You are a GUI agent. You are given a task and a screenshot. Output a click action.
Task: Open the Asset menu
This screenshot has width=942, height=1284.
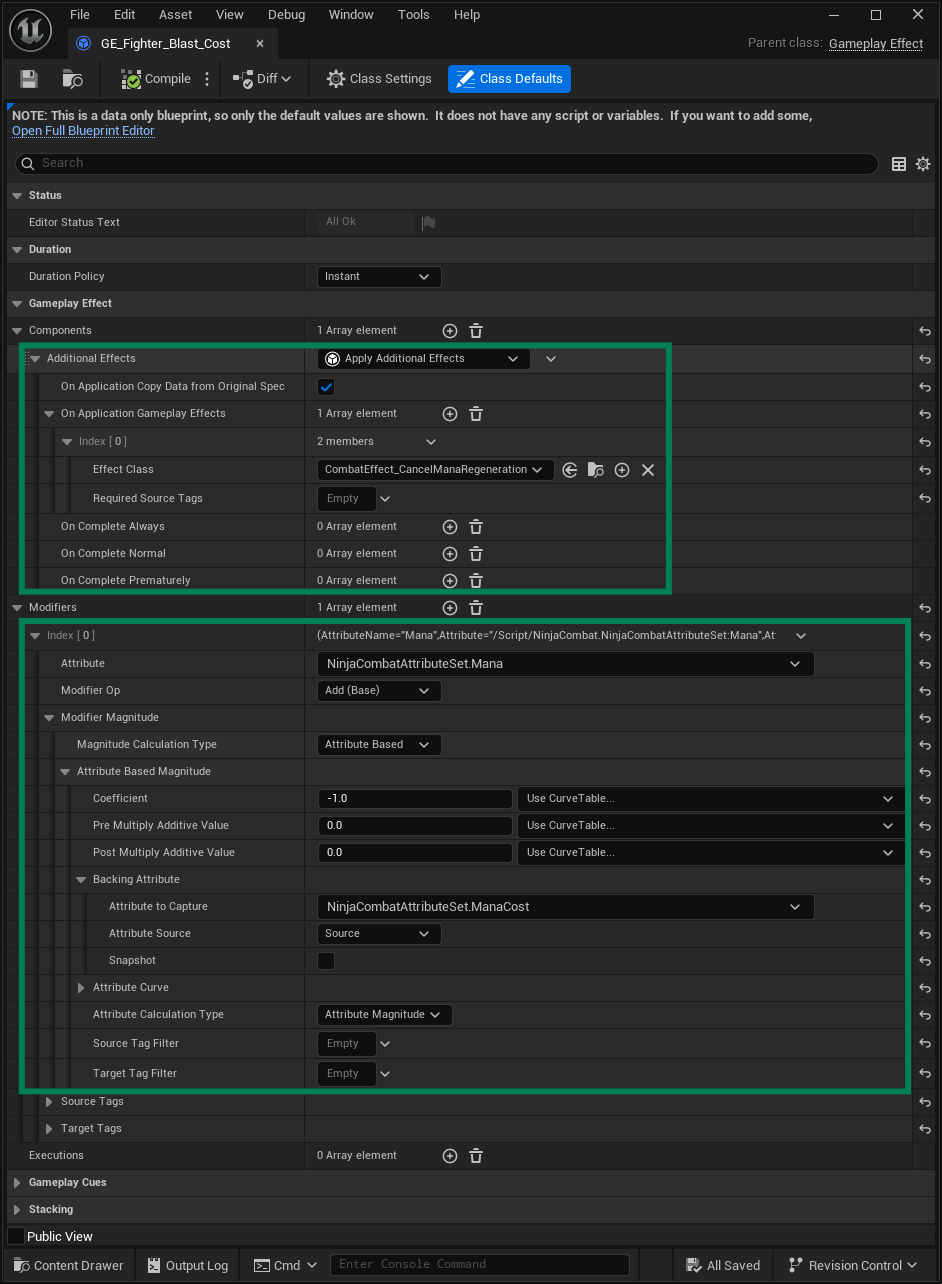(x=176, y=15)
